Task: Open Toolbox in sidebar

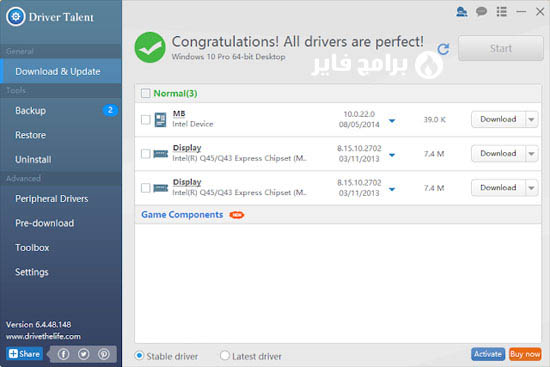Action: [61, 248]
